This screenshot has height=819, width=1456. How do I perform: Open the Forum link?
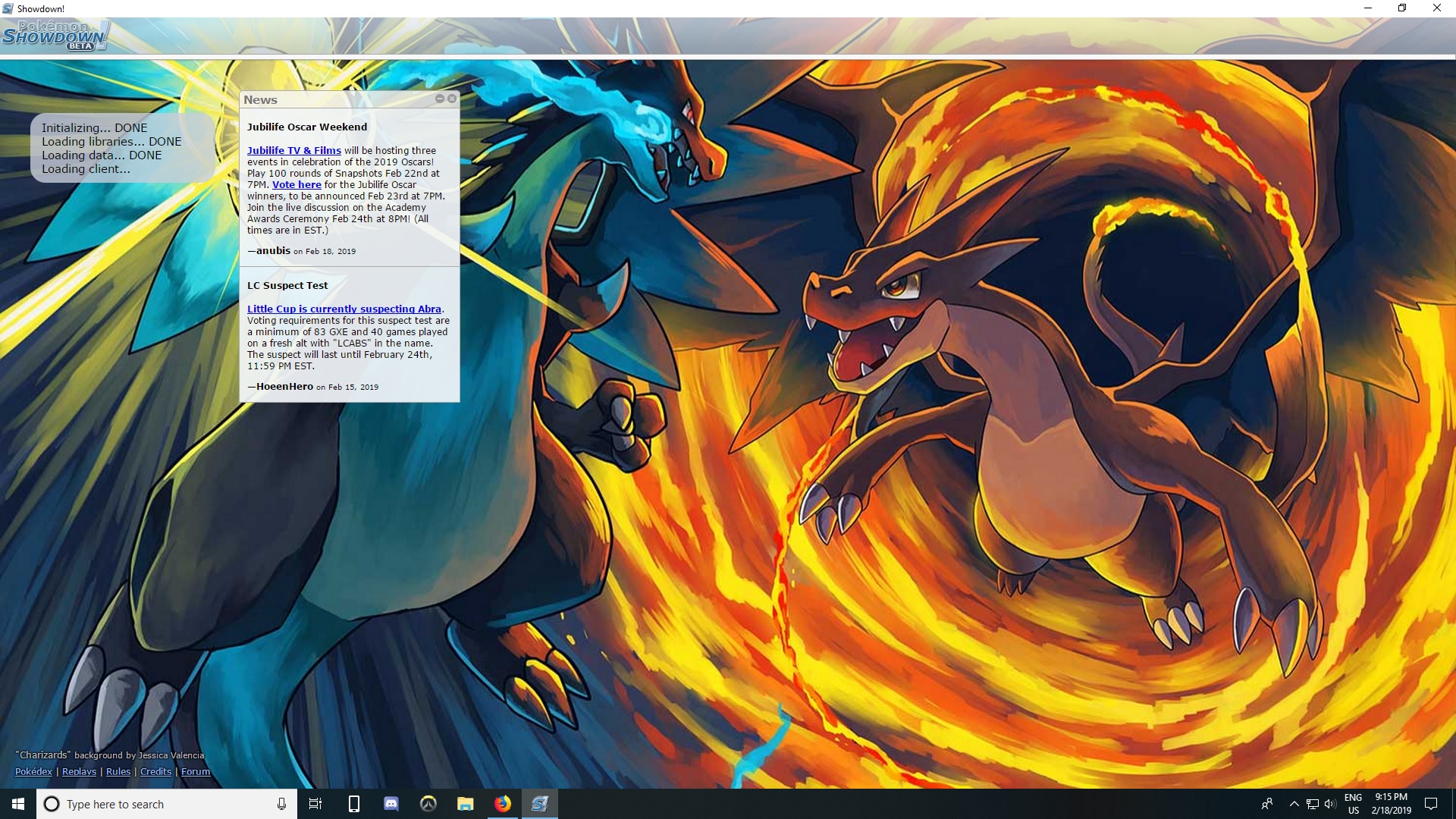196,771
